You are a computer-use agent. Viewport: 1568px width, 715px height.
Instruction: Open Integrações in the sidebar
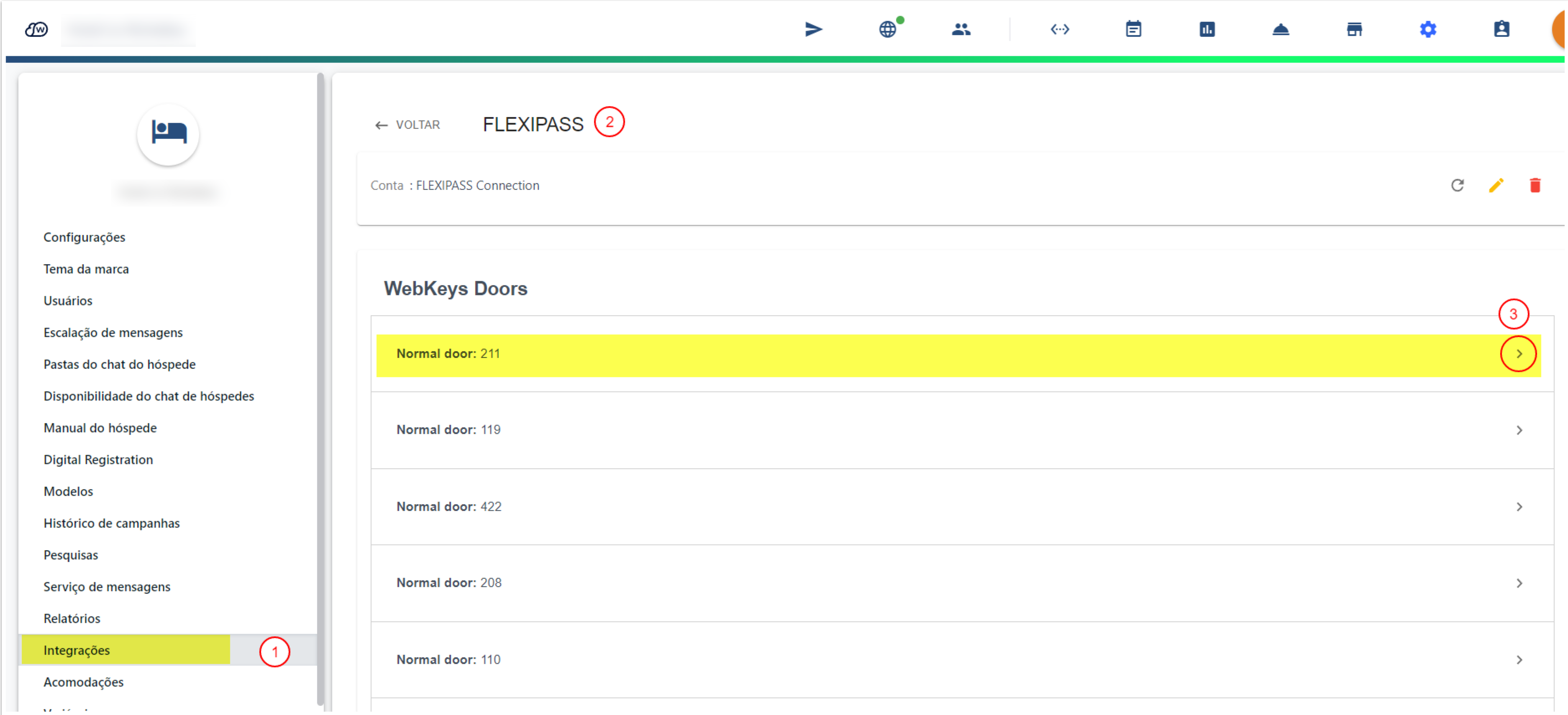[x=77, y=650]
